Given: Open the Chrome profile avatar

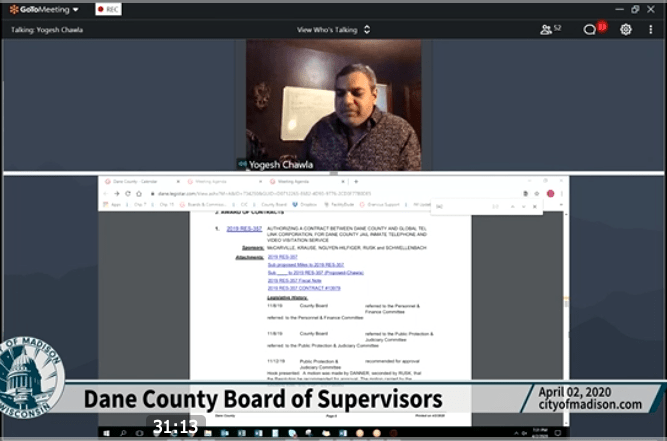Looking at the screenshot, I should (x=550, y=193).
